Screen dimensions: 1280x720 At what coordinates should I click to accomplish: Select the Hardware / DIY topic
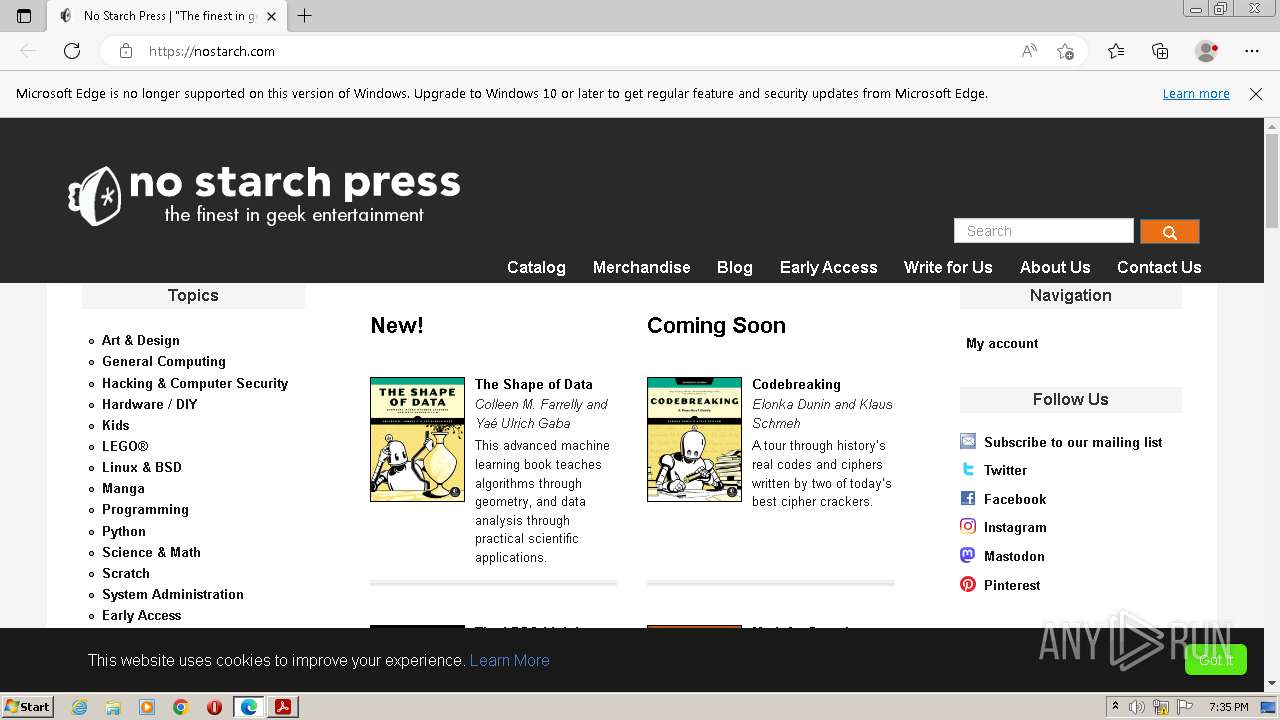[x=150, y=404]
